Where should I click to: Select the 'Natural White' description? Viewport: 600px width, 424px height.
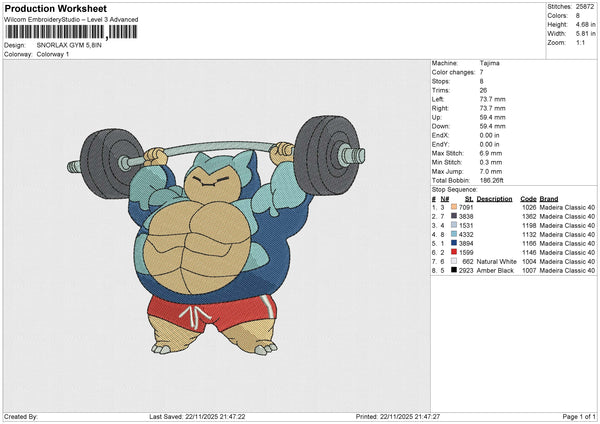(x=497, y=262)
